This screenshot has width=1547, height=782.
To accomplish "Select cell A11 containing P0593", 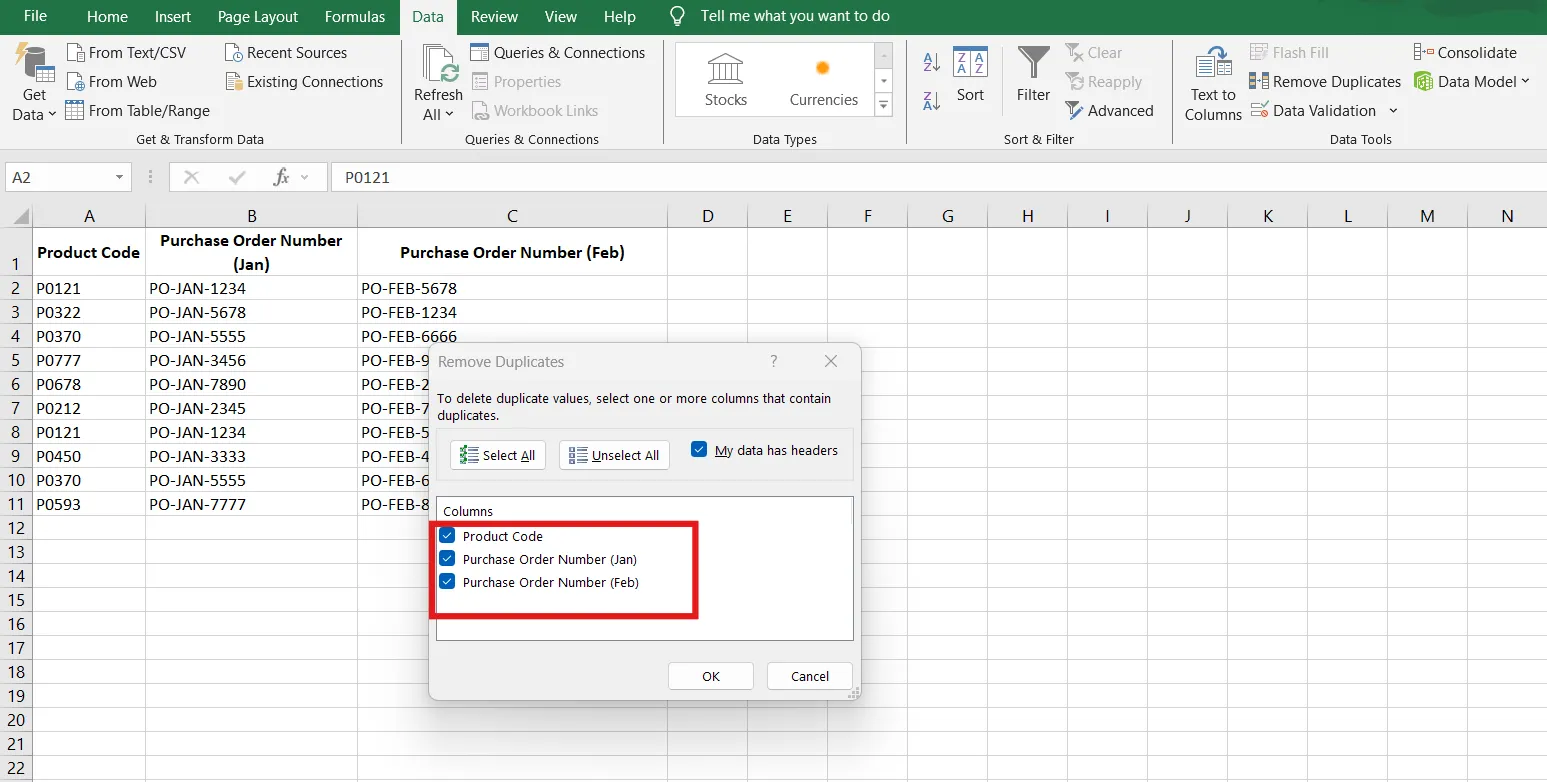I will pos(89,504).
